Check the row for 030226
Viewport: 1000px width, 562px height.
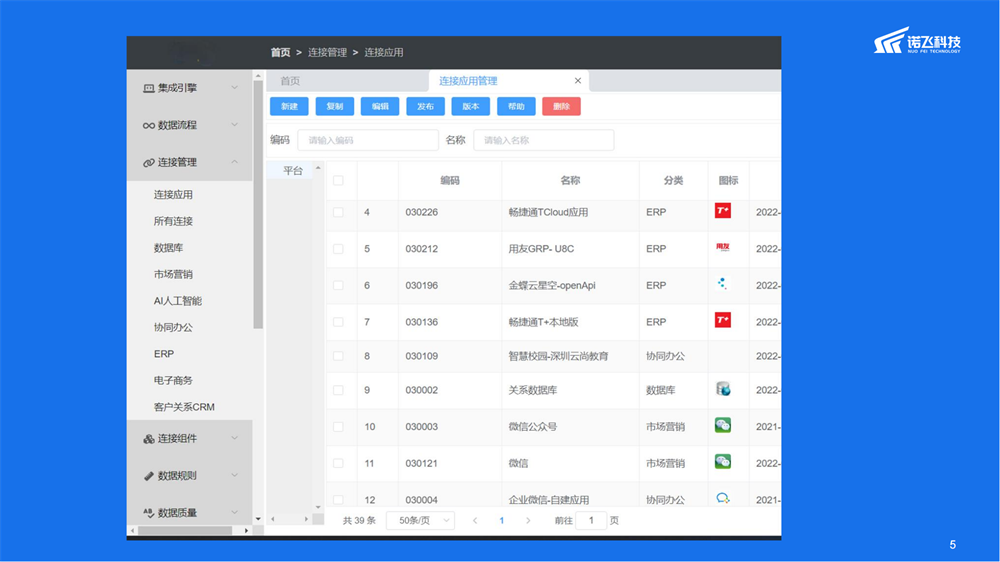point(338,212)
